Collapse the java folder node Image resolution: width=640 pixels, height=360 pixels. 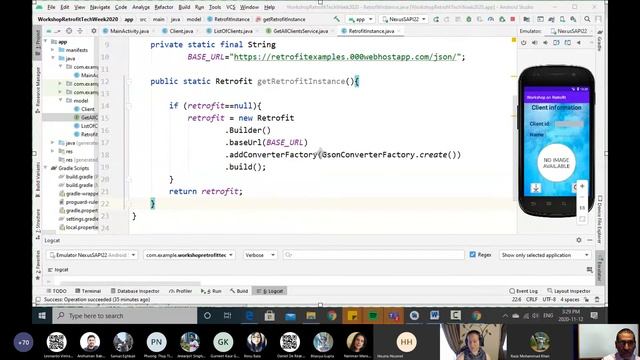tap(53, 58)
